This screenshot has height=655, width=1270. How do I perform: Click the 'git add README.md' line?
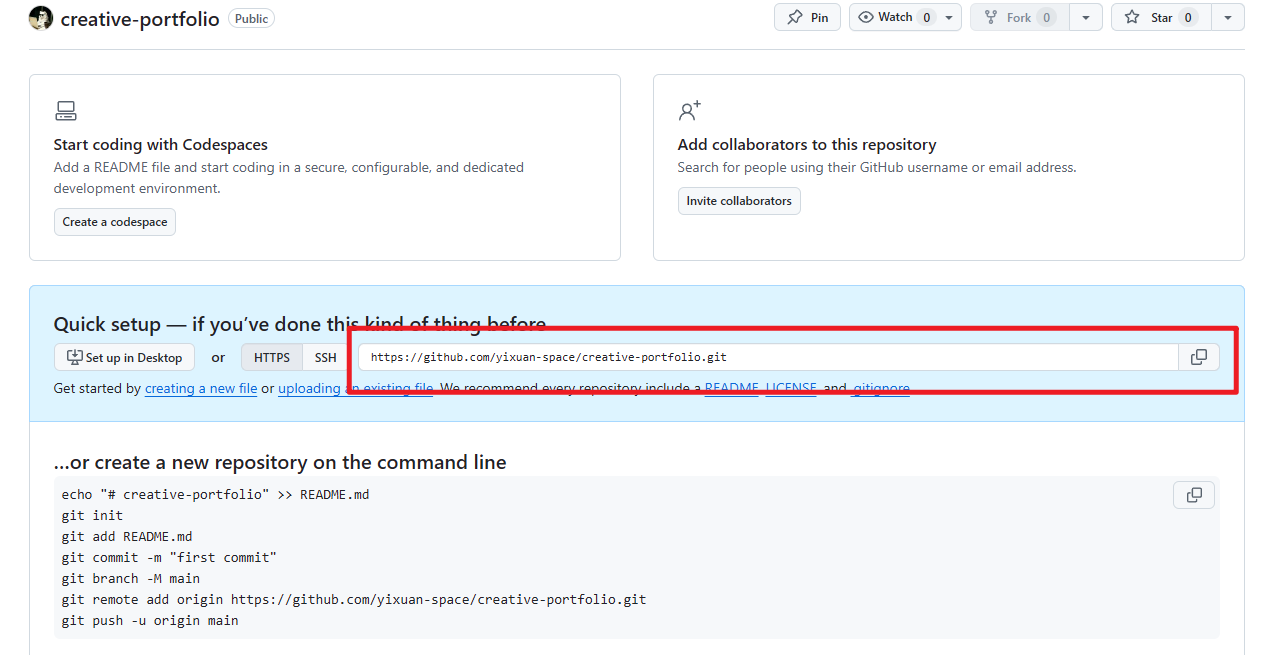tap(127, 536)
